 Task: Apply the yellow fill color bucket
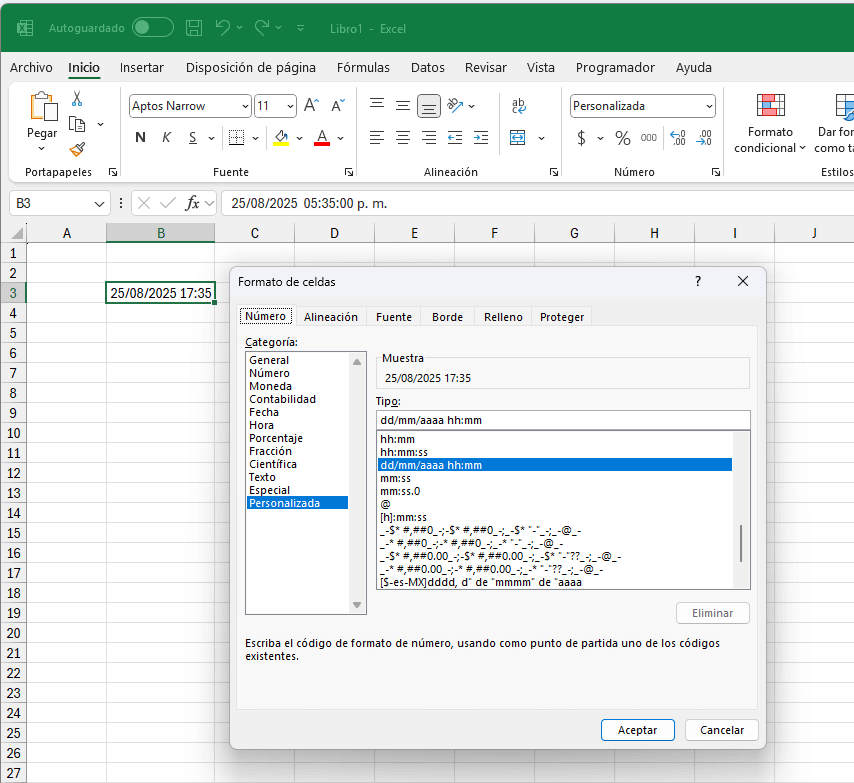click(x=281, y=138)
